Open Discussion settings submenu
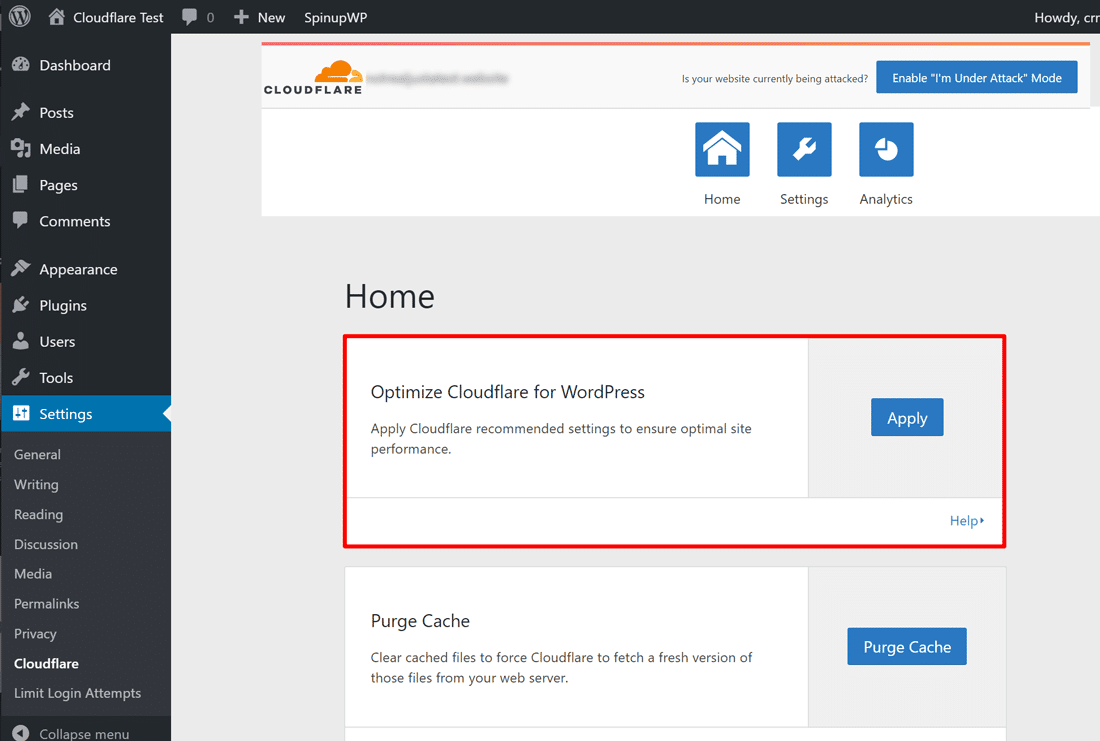Image resolution: width=1100 pixels, height=741 pixels. click(x=46, y=544)
